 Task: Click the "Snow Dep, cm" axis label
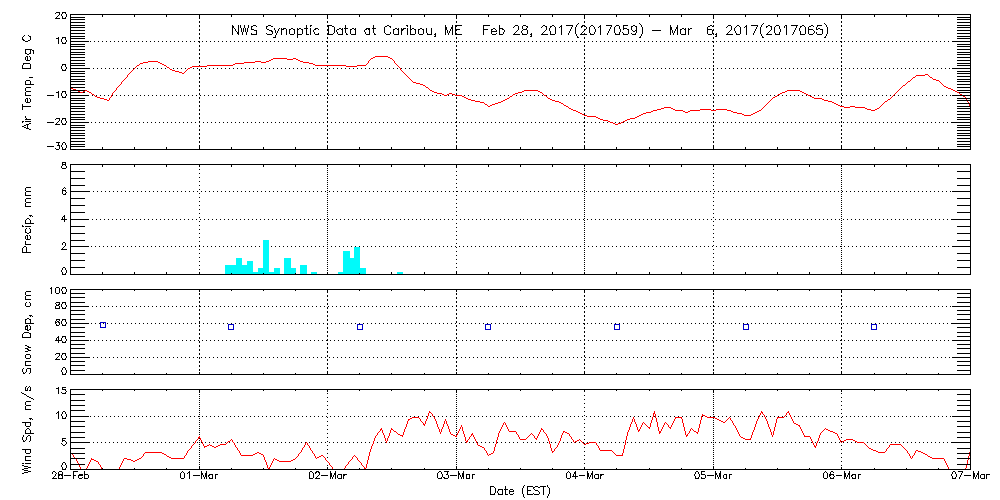point(27,330)
